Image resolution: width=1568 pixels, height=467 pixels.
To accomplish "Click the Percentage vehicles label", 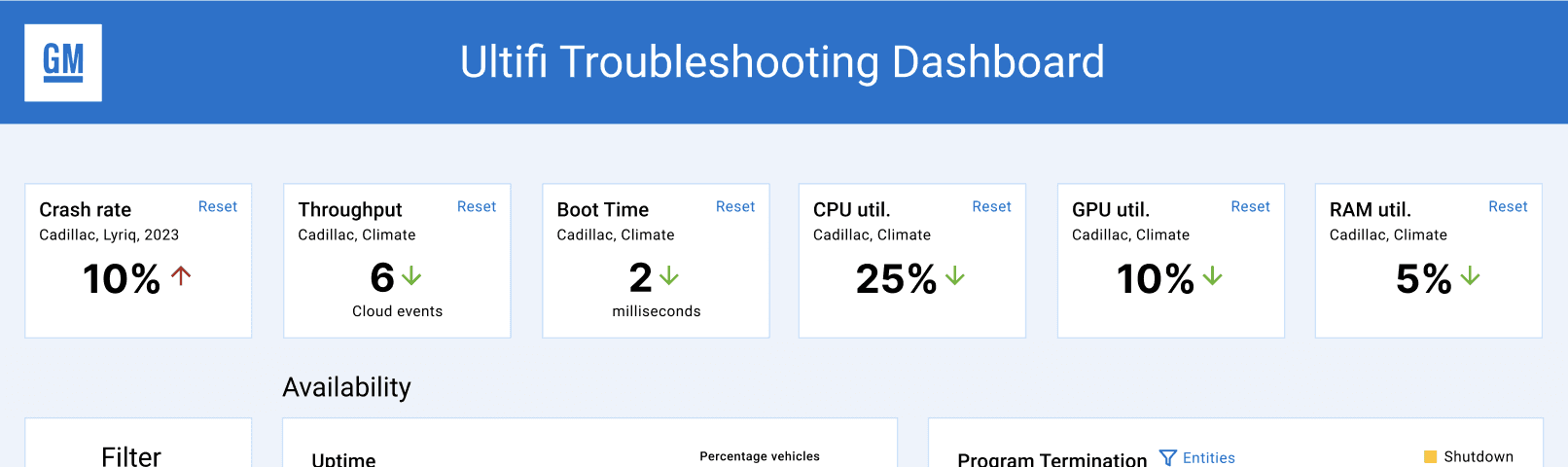I will click(760, 456).
